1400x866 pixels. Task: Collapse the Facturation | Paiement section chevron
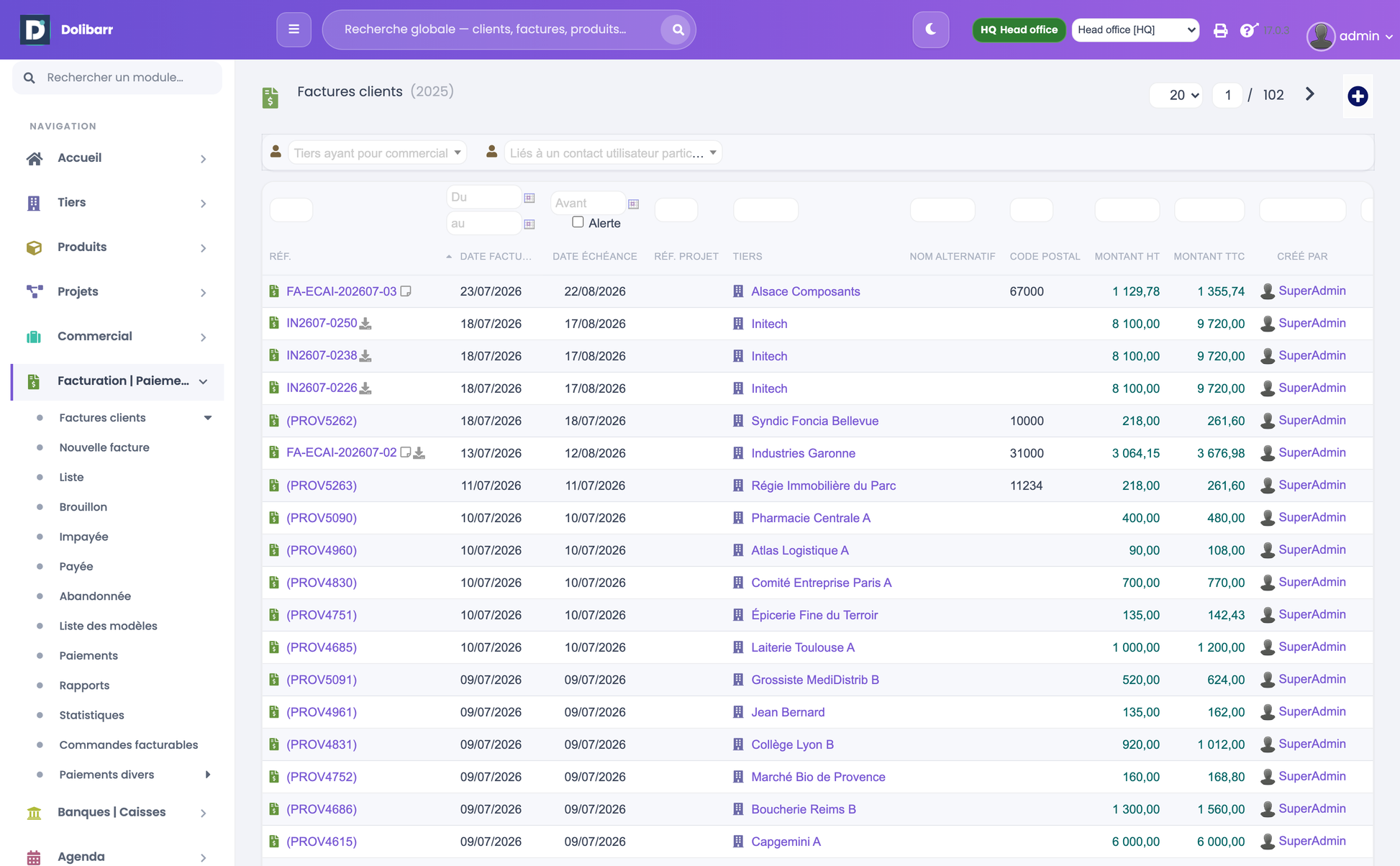point(204,382)
